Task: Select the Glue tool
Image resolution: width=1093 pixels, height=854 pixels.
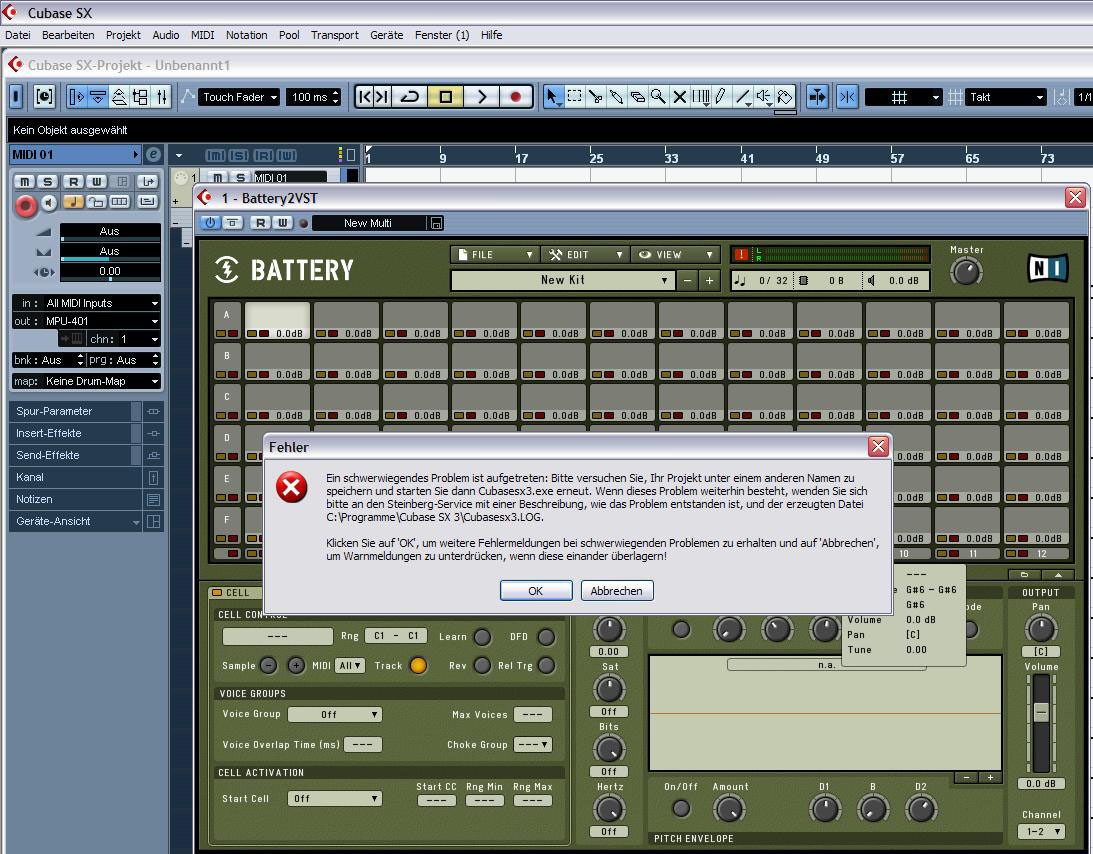Action: pyautogui.click(x=616, y=97)
